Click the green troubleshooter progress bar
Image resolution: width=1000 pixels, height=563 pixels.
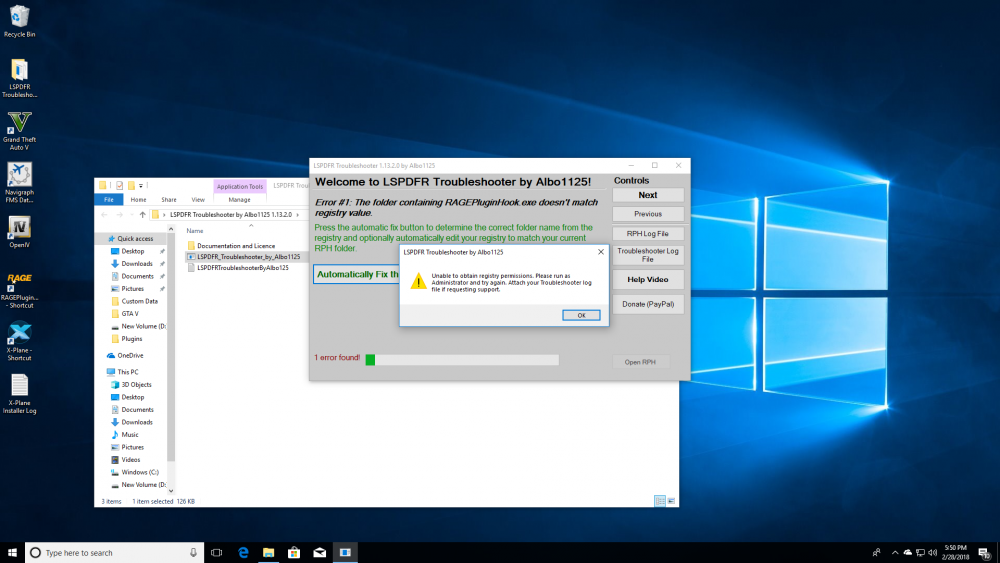pos(462,360)
